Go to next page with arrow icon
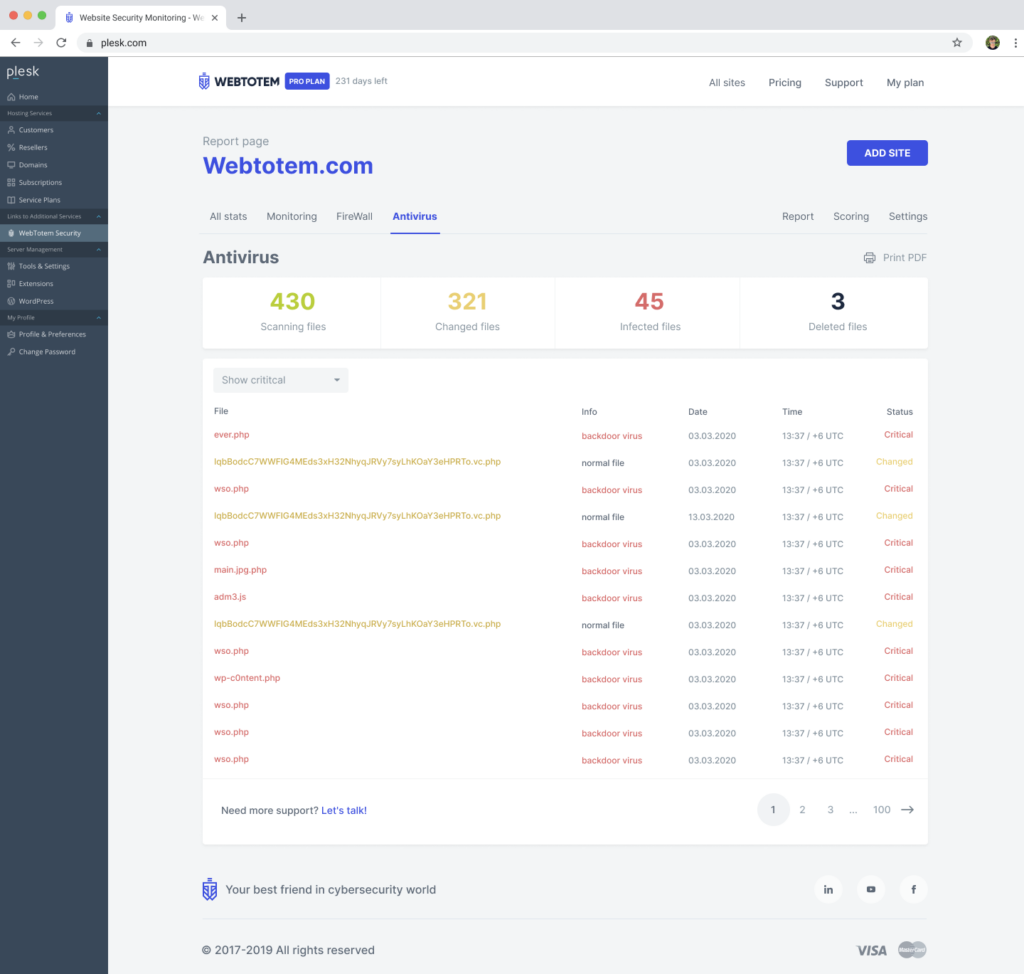The height and width of the screenshot is (974, 1024). click(907, 810)
